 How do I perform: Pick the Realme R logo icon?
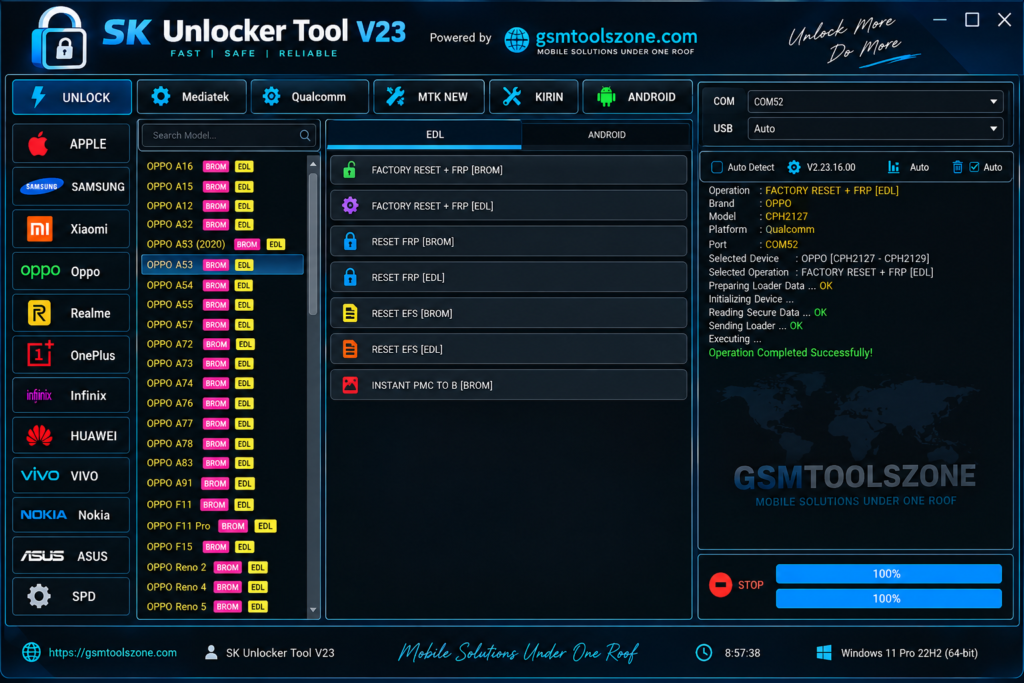39,313
